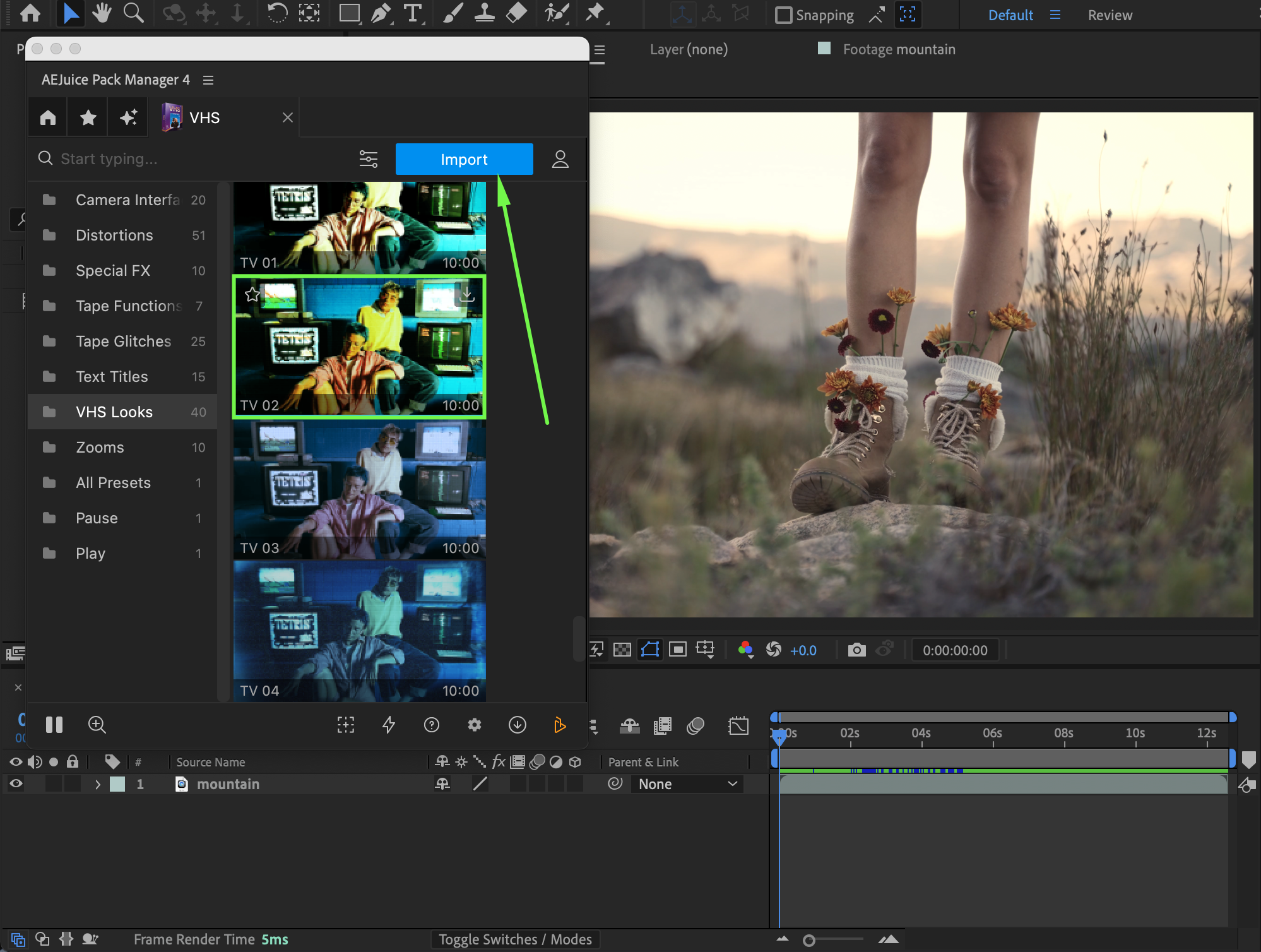The image size is (1261, 952).
Task: Open the Distortions folder
Action: (x=123, y=235)
